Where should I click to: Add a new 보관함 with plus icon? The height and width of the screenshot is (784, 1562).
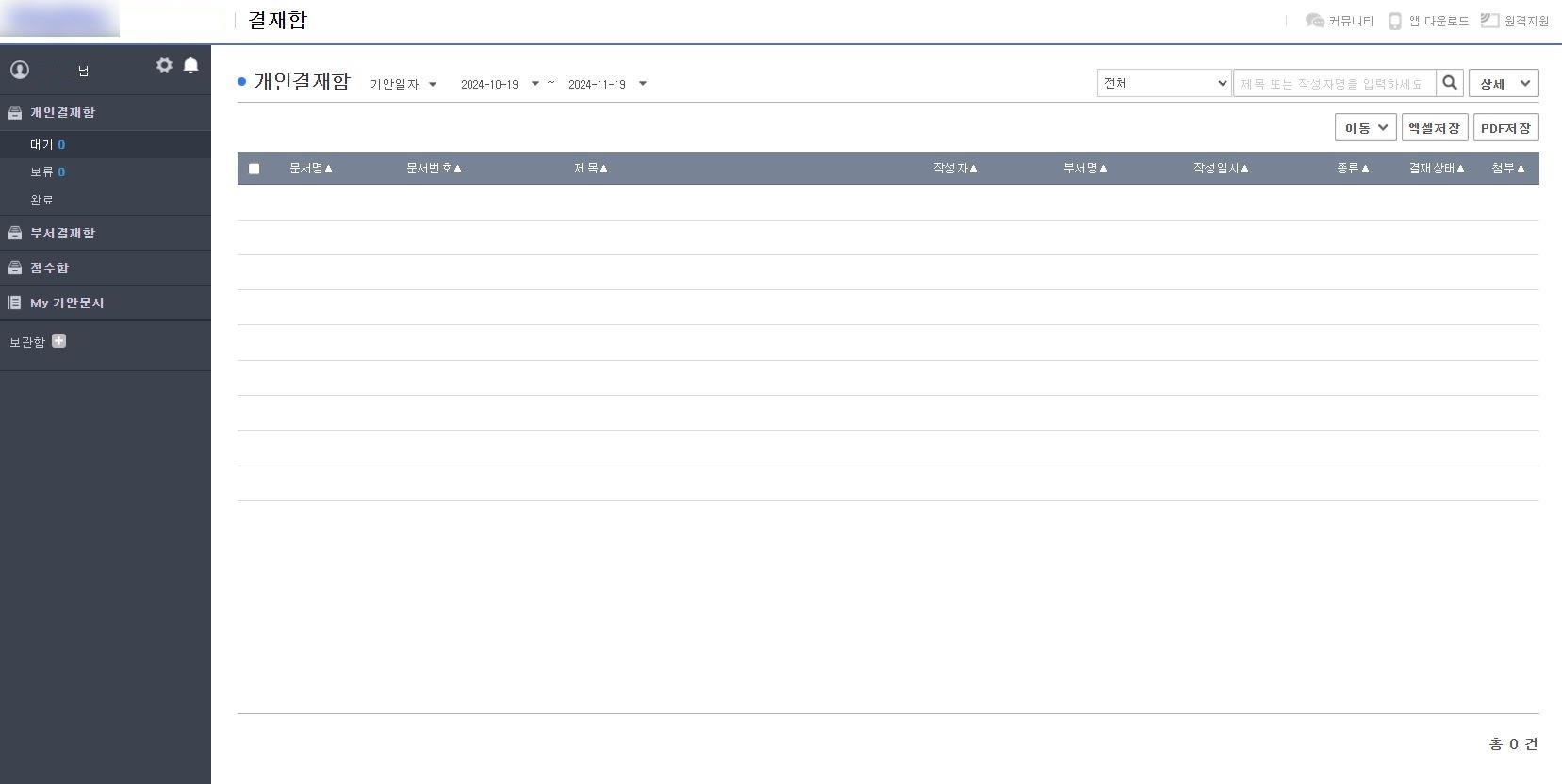(58, 341)
